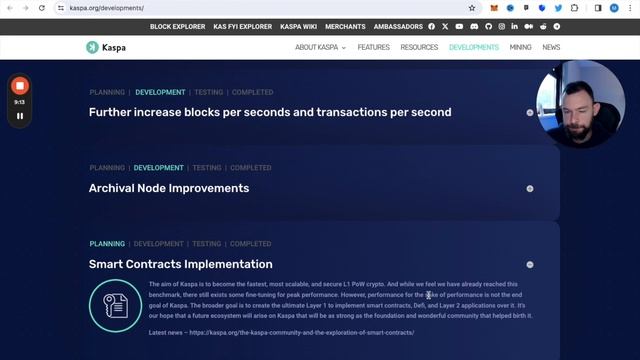The image size is (640, 360).
Task: Open the LinkedIn icon
Action: pos(514,27)
